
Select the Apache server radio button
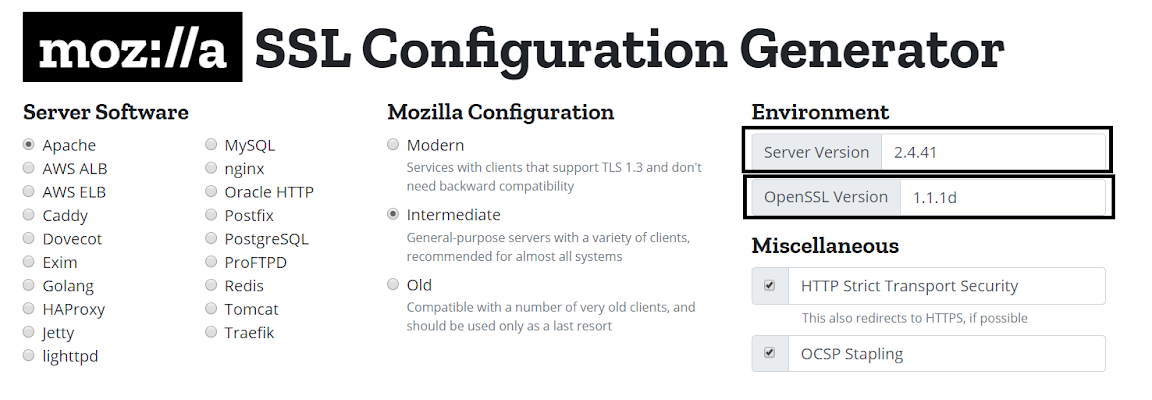point(29,145)
